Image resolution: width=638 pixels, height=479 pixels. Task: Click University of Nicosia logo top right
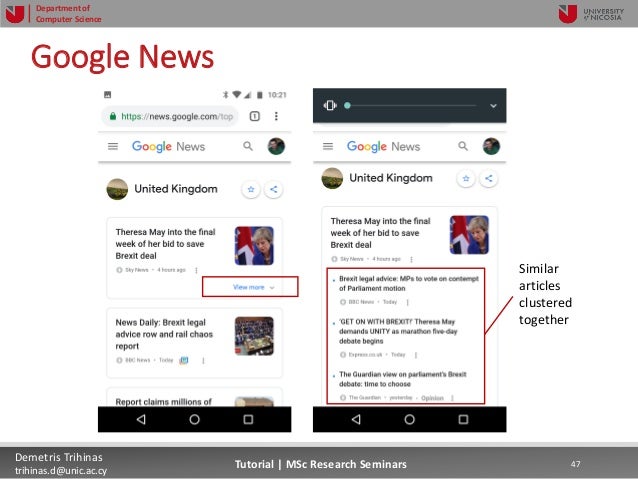(x=590, y=14)
